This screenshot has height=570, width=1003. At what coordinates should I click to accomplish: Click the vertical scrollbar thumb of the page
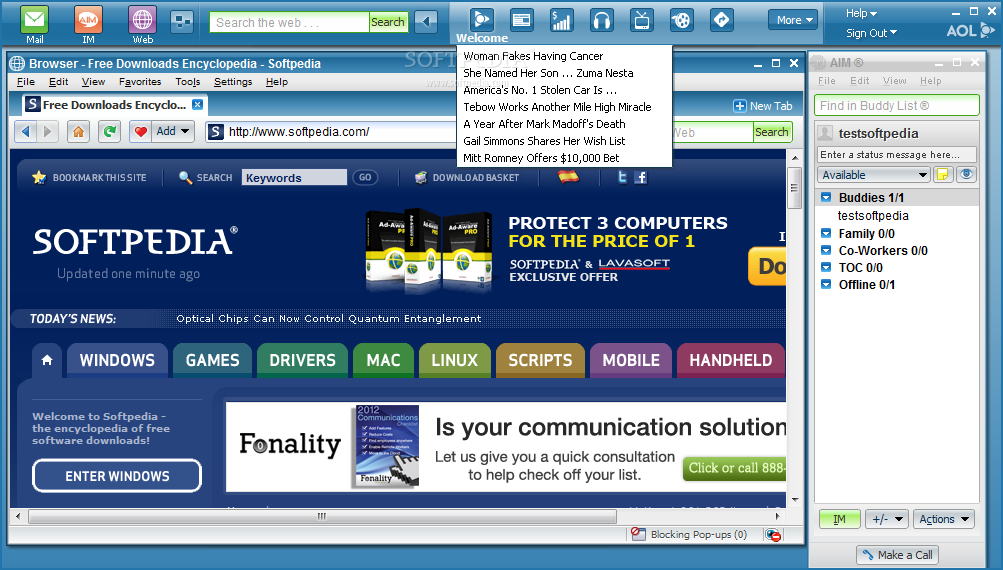click(x=794, y=188)
